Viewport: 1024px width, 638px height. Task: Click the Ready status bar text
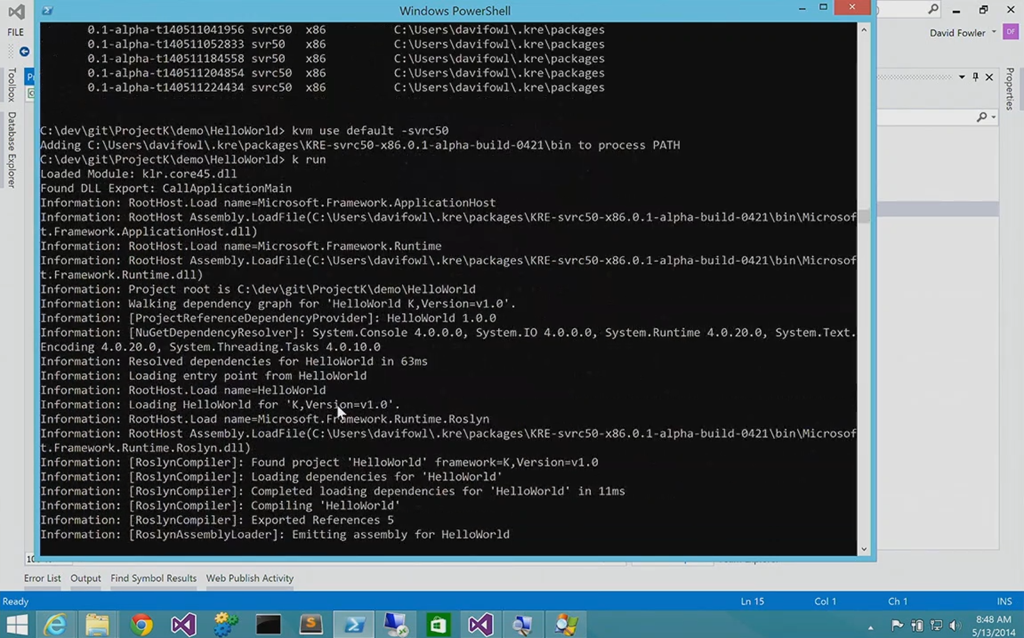pyautogui.click(x=16, y=601)
